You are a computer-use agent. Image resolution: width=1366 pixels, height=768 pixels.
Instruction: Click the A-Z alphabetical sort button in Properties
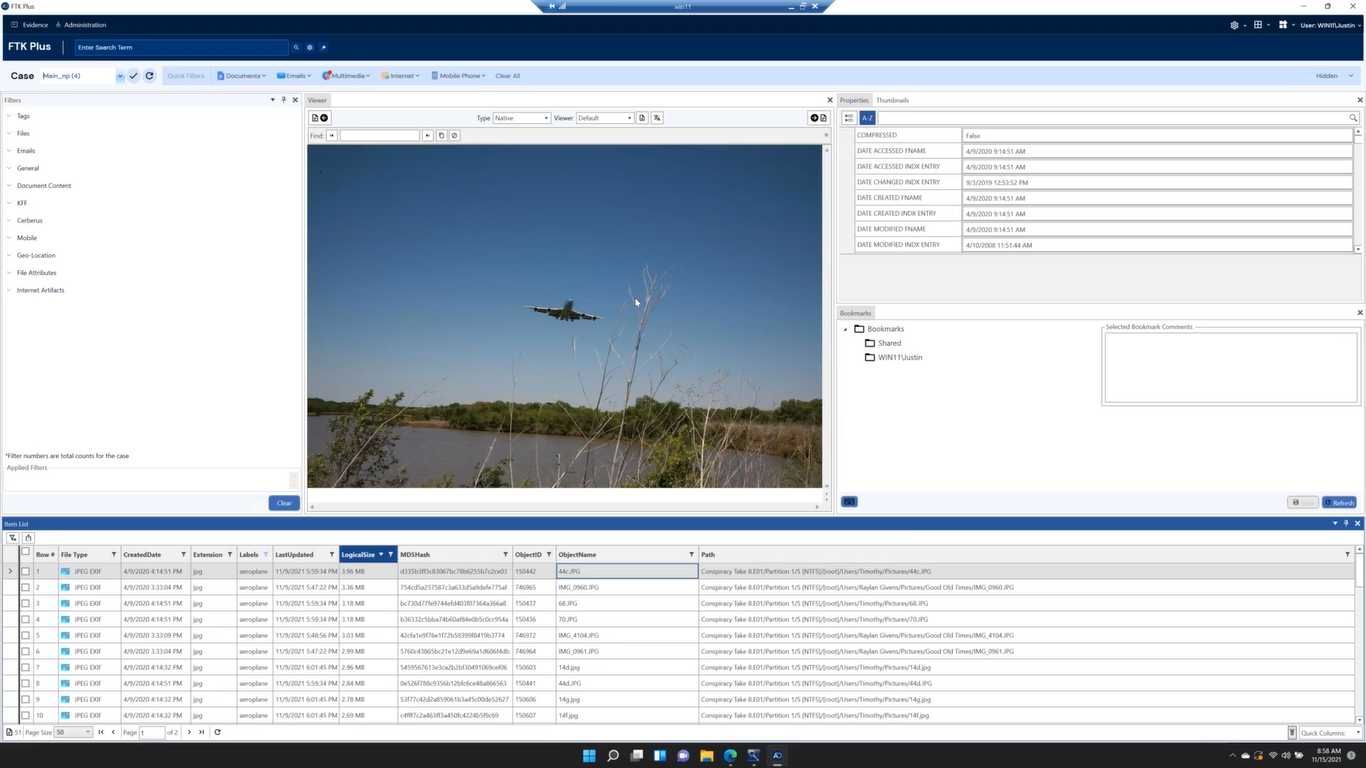(867, 118)
